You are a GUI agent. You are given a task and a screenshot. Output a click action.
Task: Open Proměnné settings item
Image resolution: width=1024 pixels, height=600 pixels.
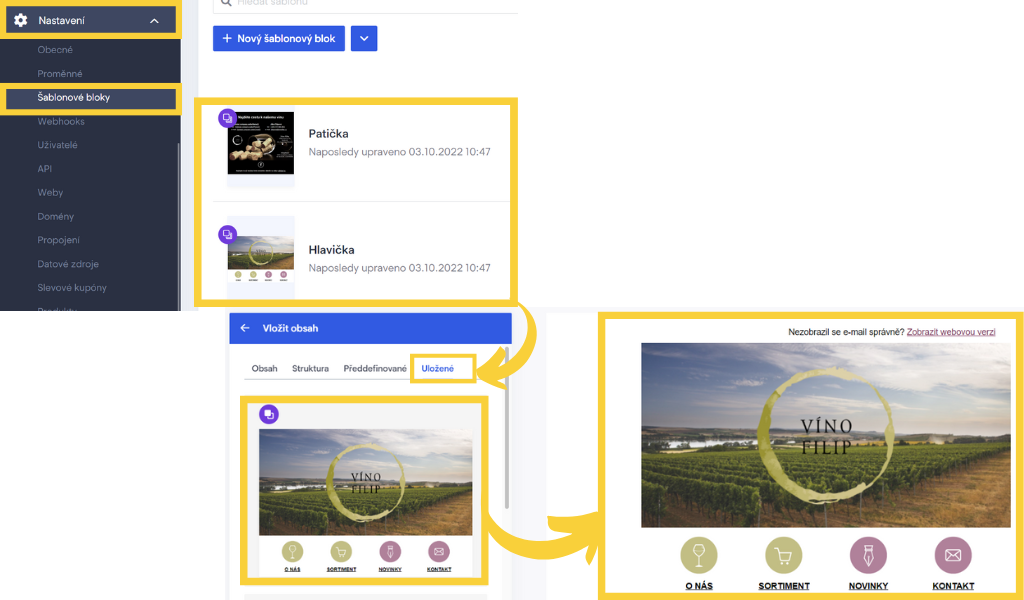(59, 74)
